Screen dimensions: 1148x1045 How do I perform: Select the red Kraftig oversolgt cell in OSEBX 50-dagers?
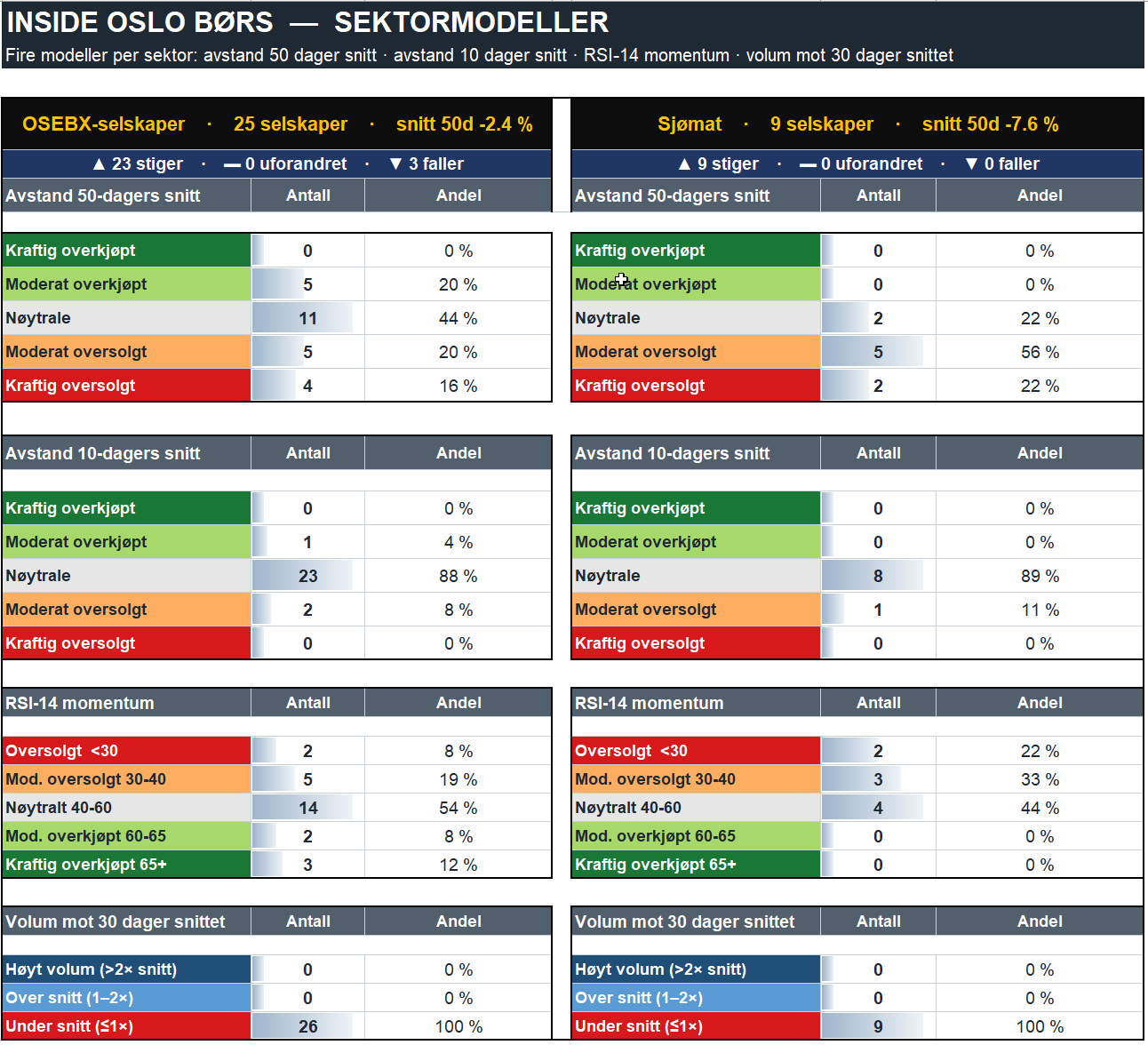[x=127, y=386]
